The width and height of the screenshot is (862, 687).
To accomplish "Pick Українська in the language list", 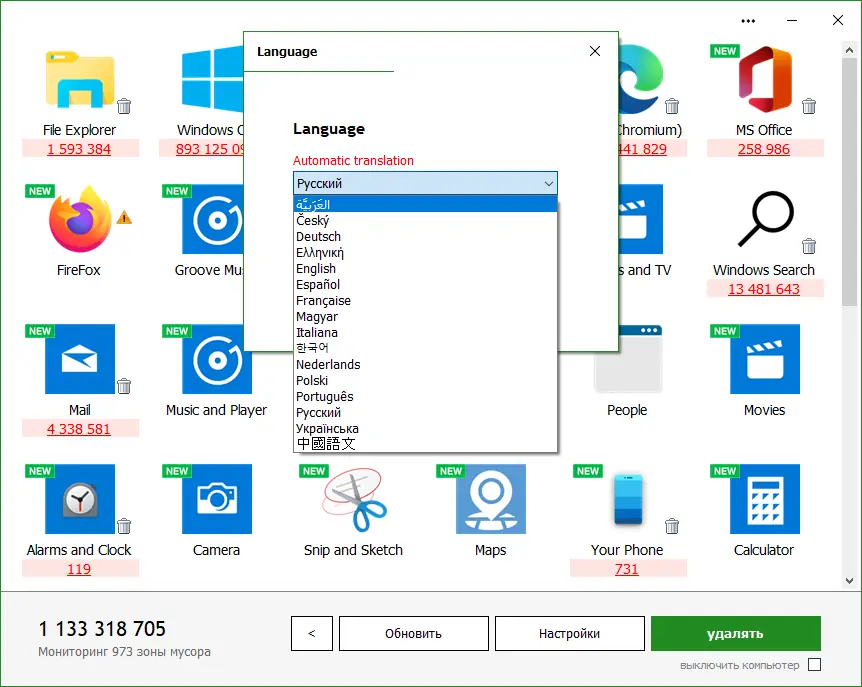I will coord(425,428).
